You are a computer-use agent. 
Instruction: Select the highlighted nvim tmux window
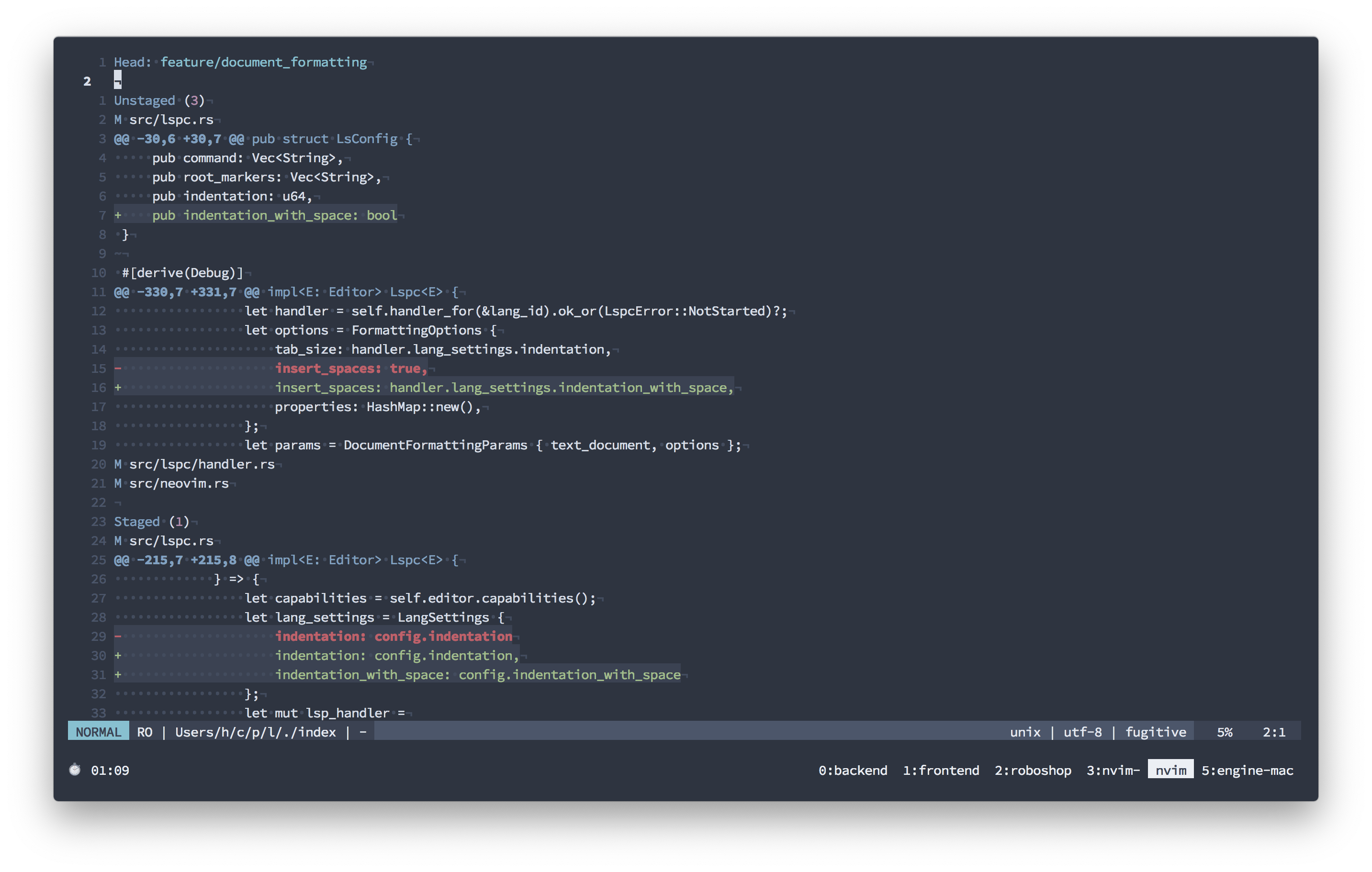coord(1170,770)
